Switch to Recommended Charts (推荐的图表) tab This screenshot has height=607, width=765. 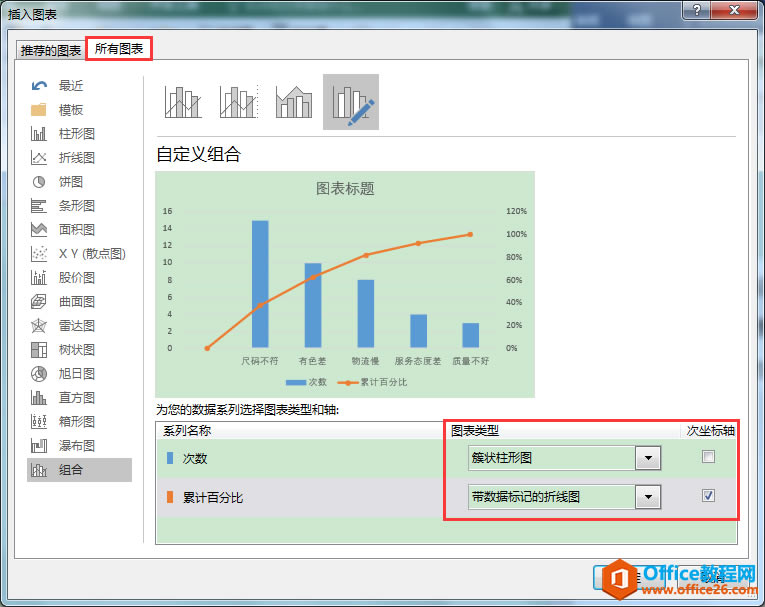[51, 50]
